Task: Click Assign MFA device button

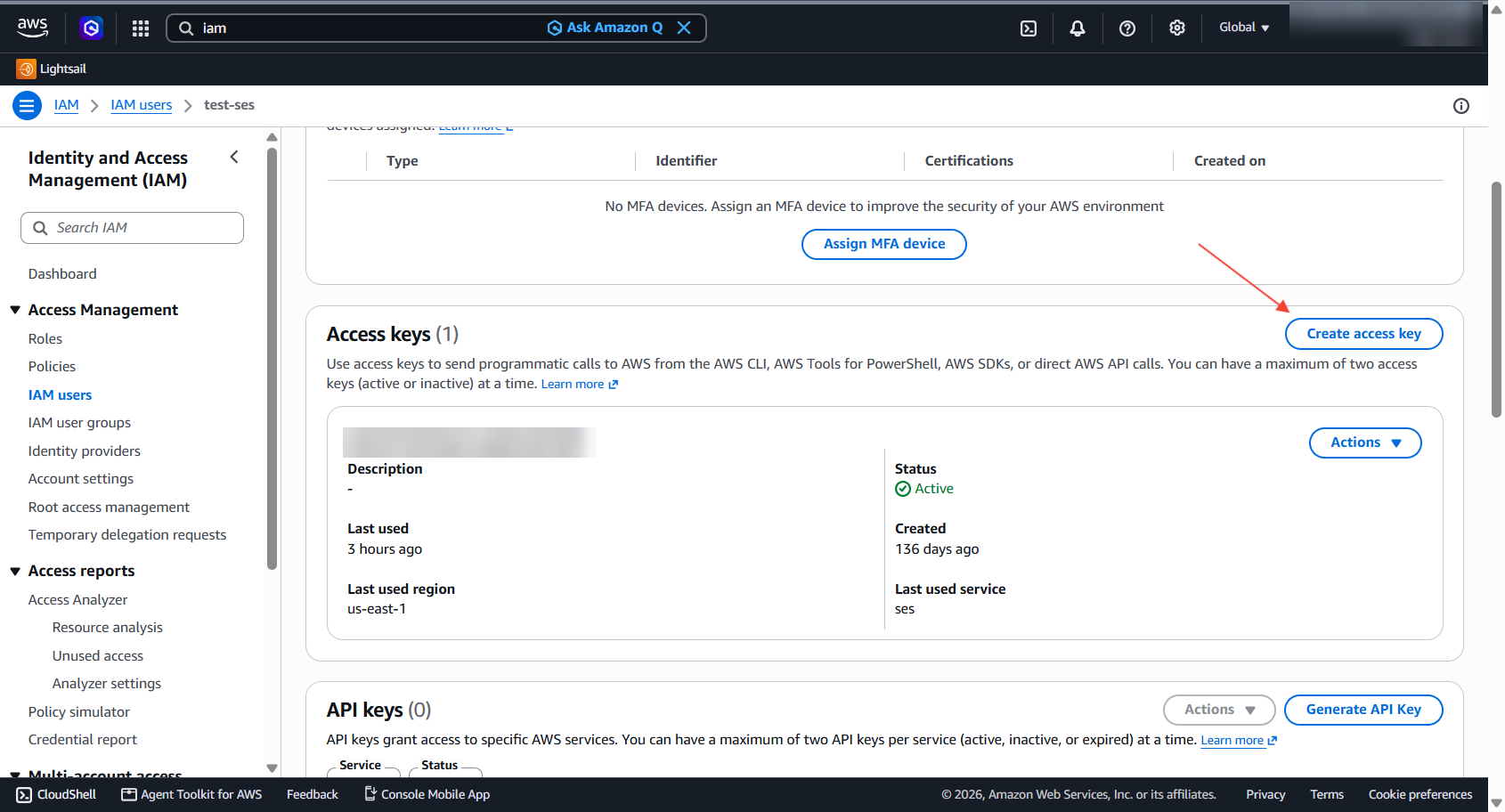Action: (x=884, y=244)
